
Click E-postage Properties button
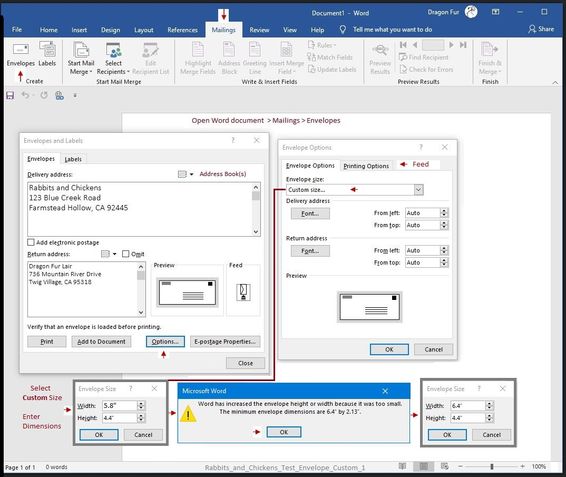coord(225,342)
